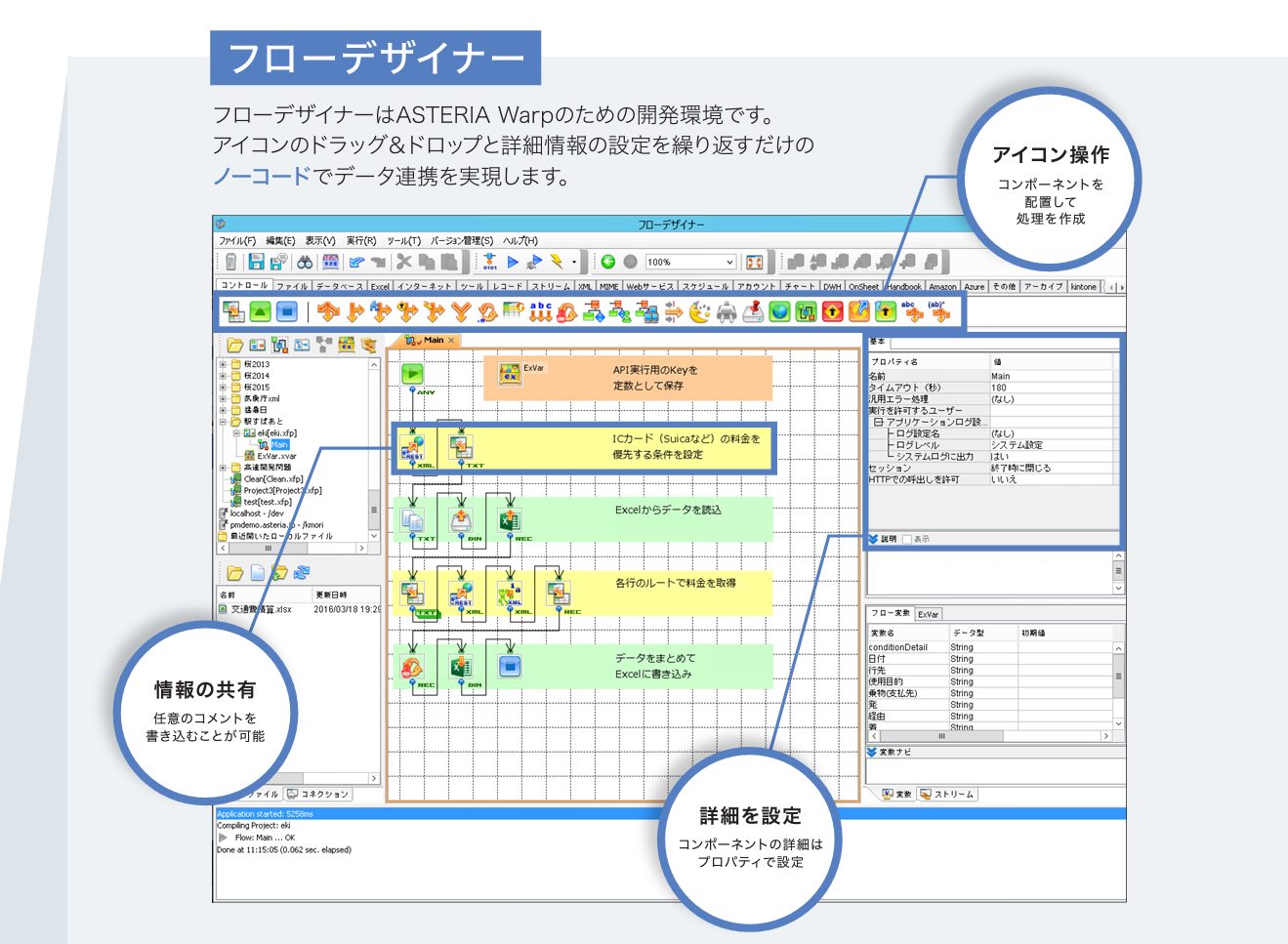Screen dimensions: 1288x944
Task: Select the green Start component in palette
Action: tap(260, 311)
